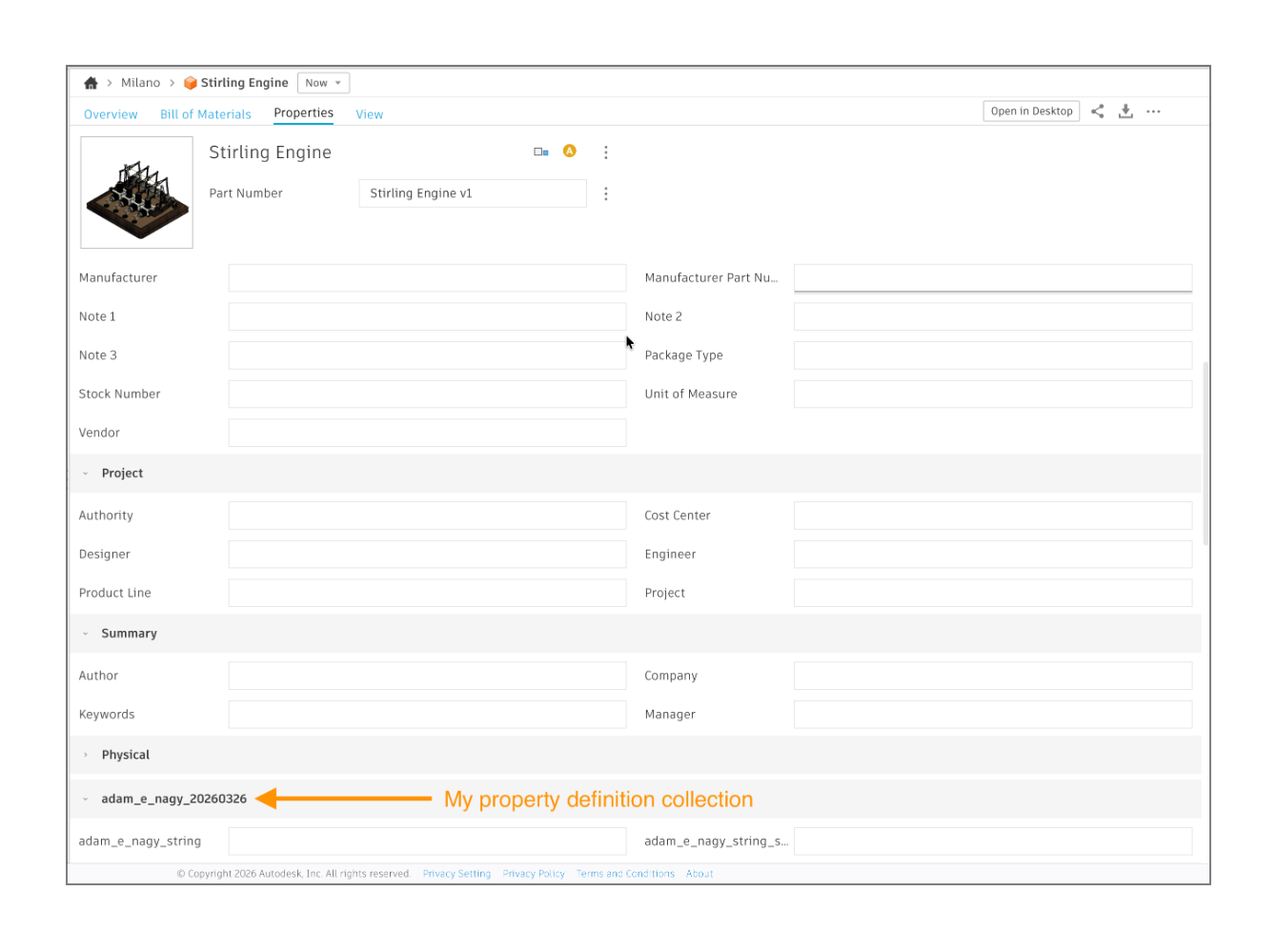Switch to the Bill of Materials tab

pyautogui.click(x=206, y=114)
